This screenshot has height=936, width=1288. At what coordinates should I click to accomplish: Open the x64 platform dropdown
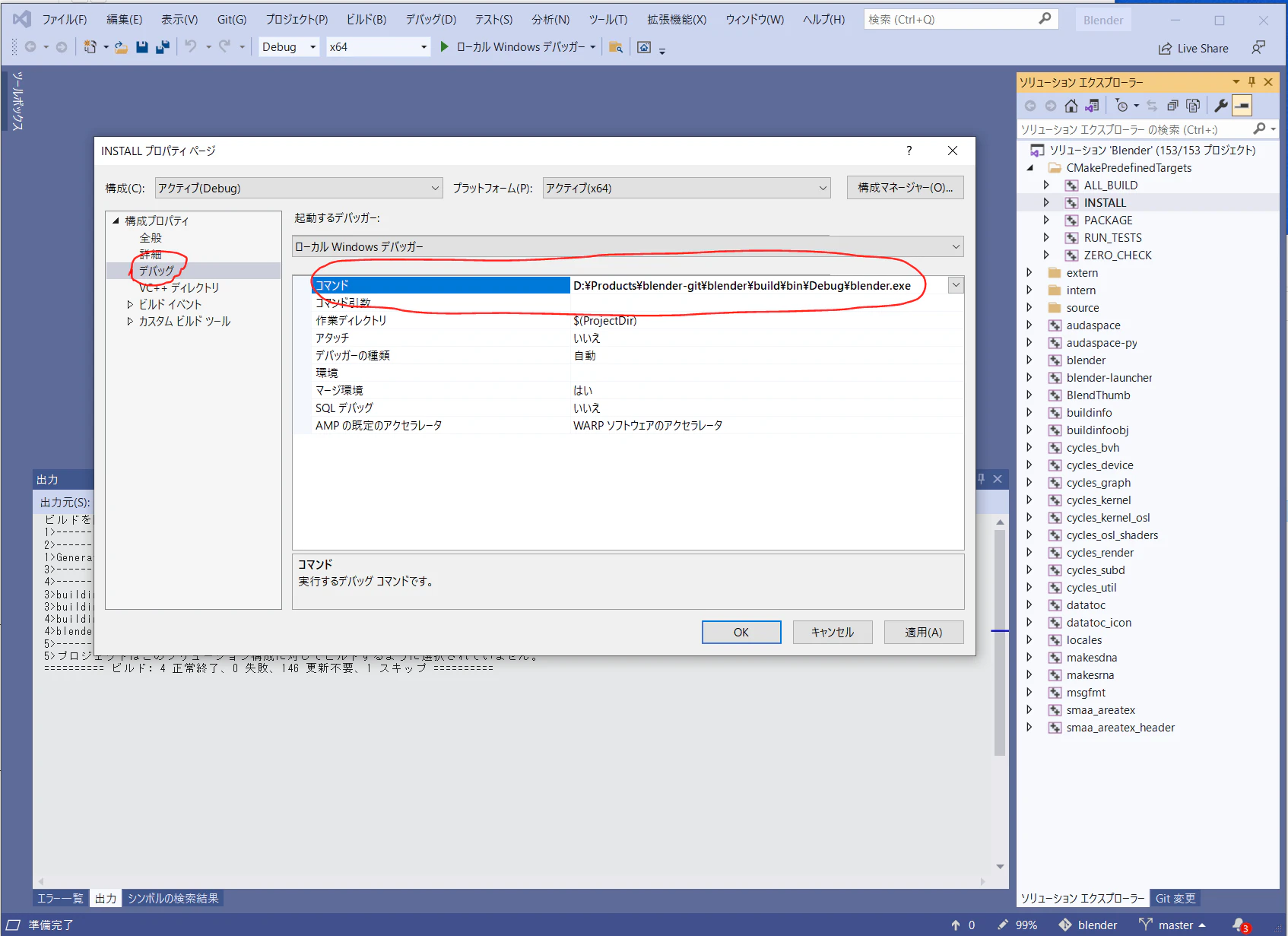[x=378, y=47]
